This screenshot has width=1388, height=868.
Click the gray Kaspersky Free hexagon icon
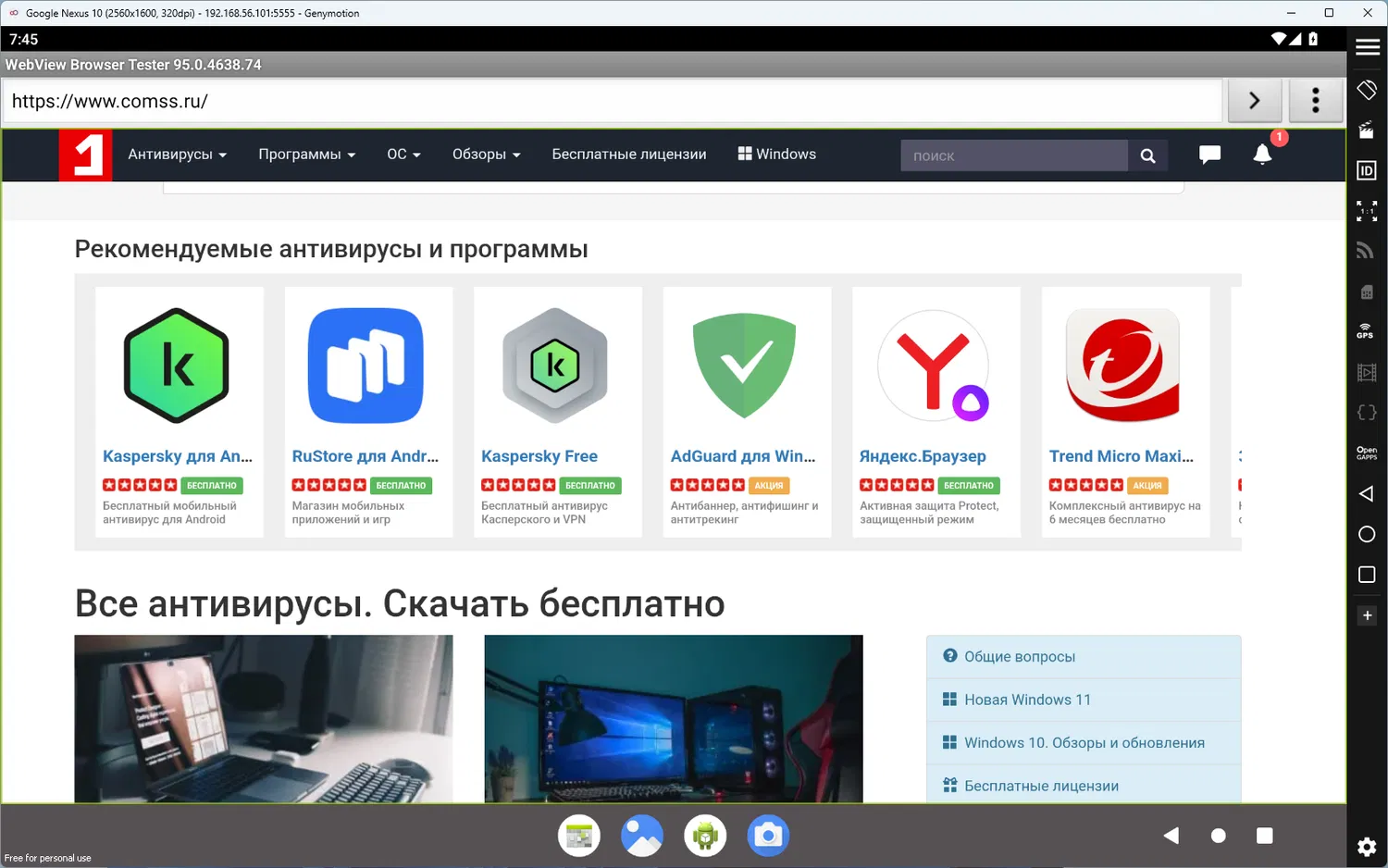pyautogui.click(x=555, y=366)
